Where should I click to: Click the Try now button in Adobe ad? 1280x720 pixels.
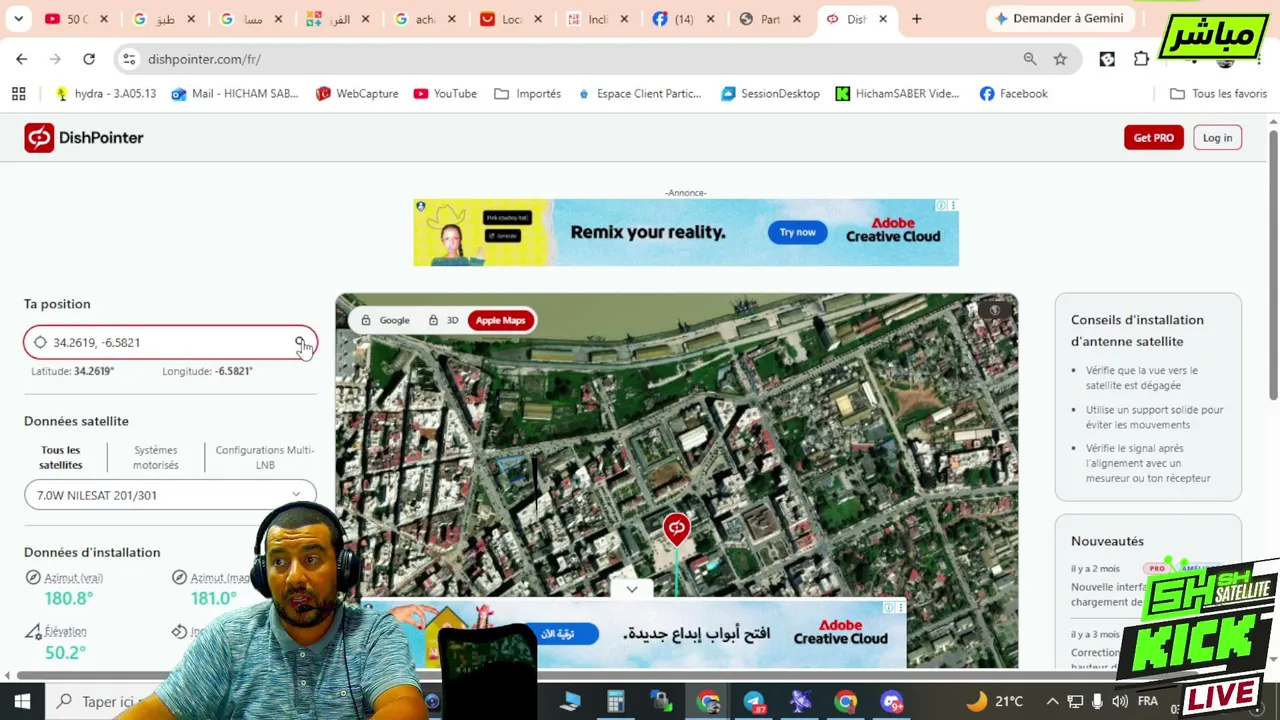click(797, 232)
